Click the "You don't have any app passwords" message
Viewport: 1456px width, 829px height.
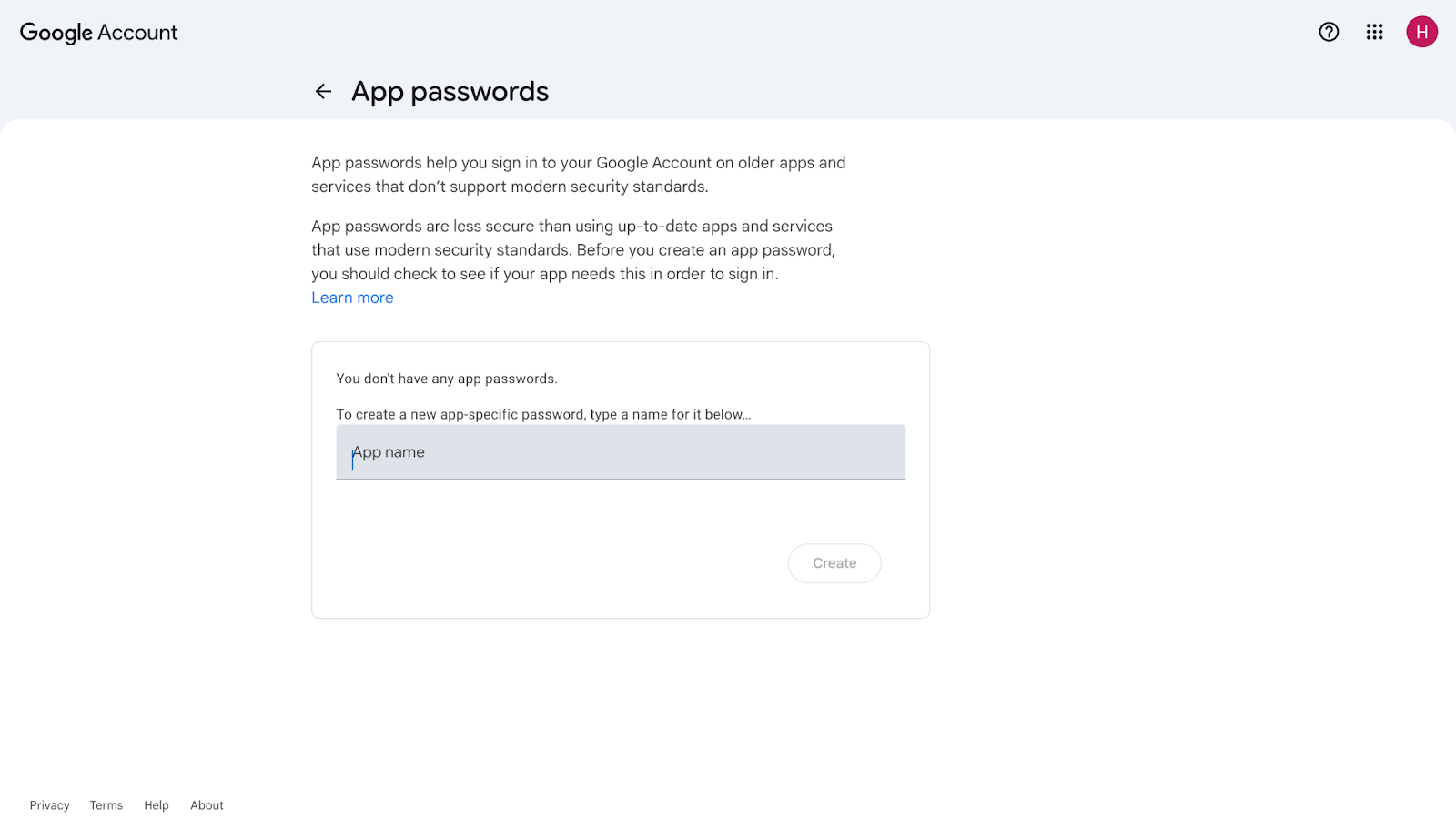coord(447,379)
